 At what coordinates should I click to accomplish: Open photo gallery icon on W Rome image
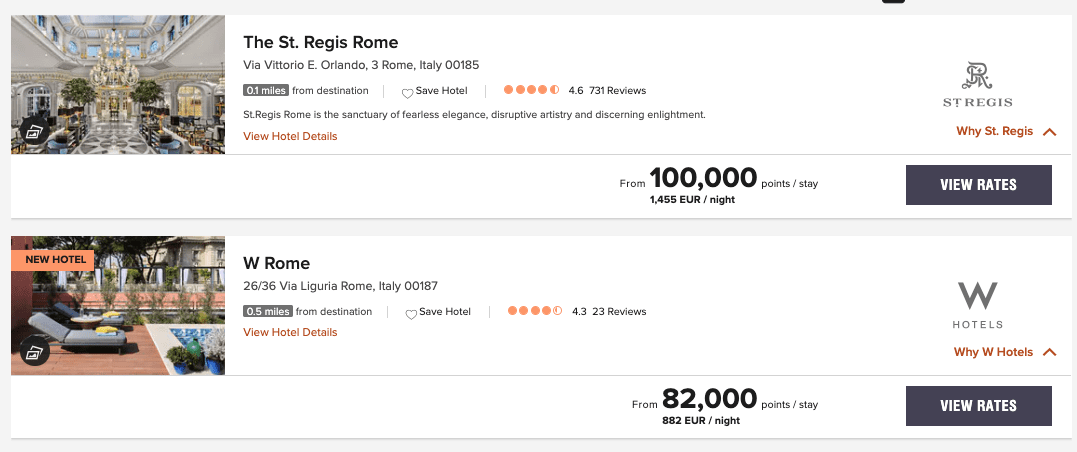click(x=34, y=352)
